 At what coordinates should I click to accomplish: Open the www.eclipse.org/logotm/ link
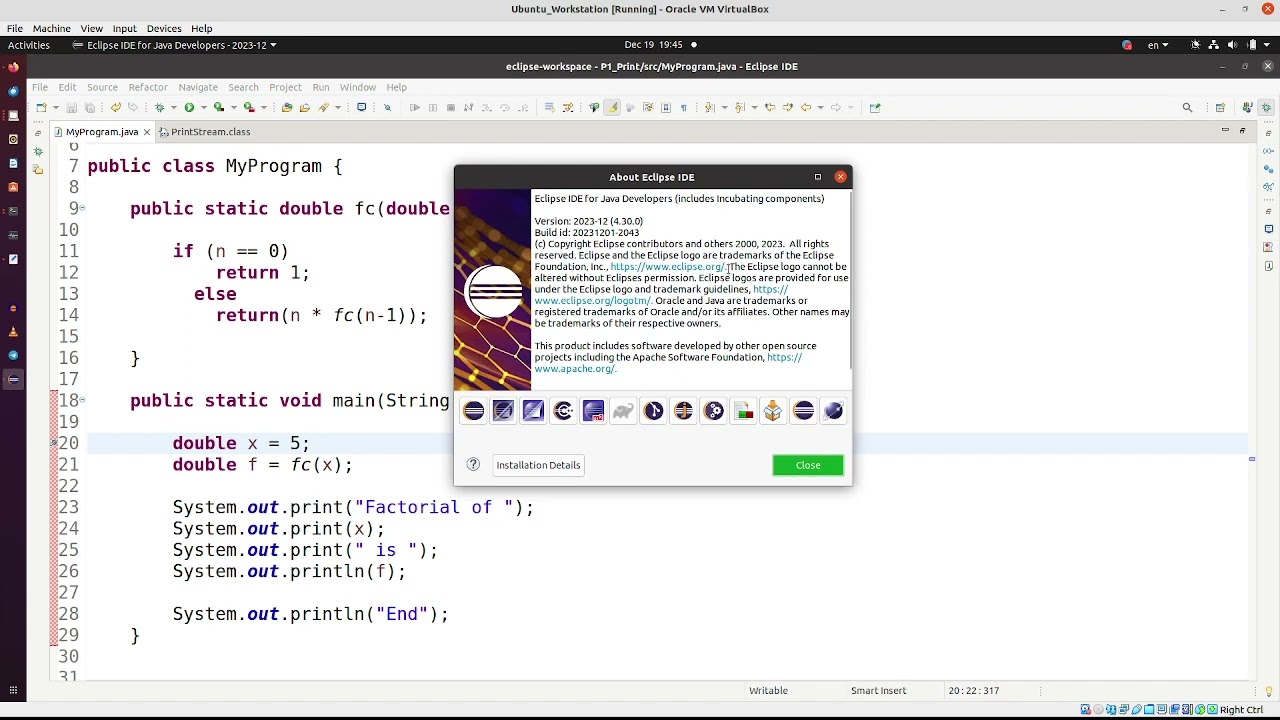pyautogui.click(x=593, y=300)
